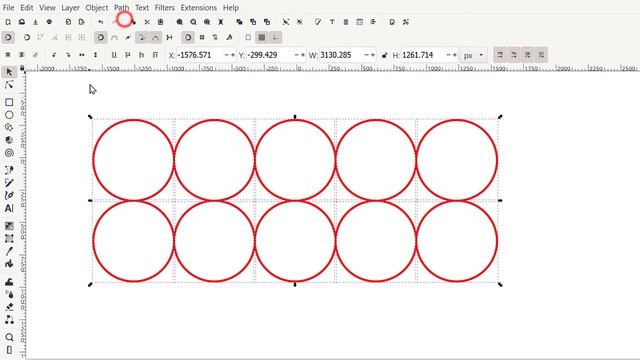Open the Layer menu
640x360 pixels.
point(70,7)
